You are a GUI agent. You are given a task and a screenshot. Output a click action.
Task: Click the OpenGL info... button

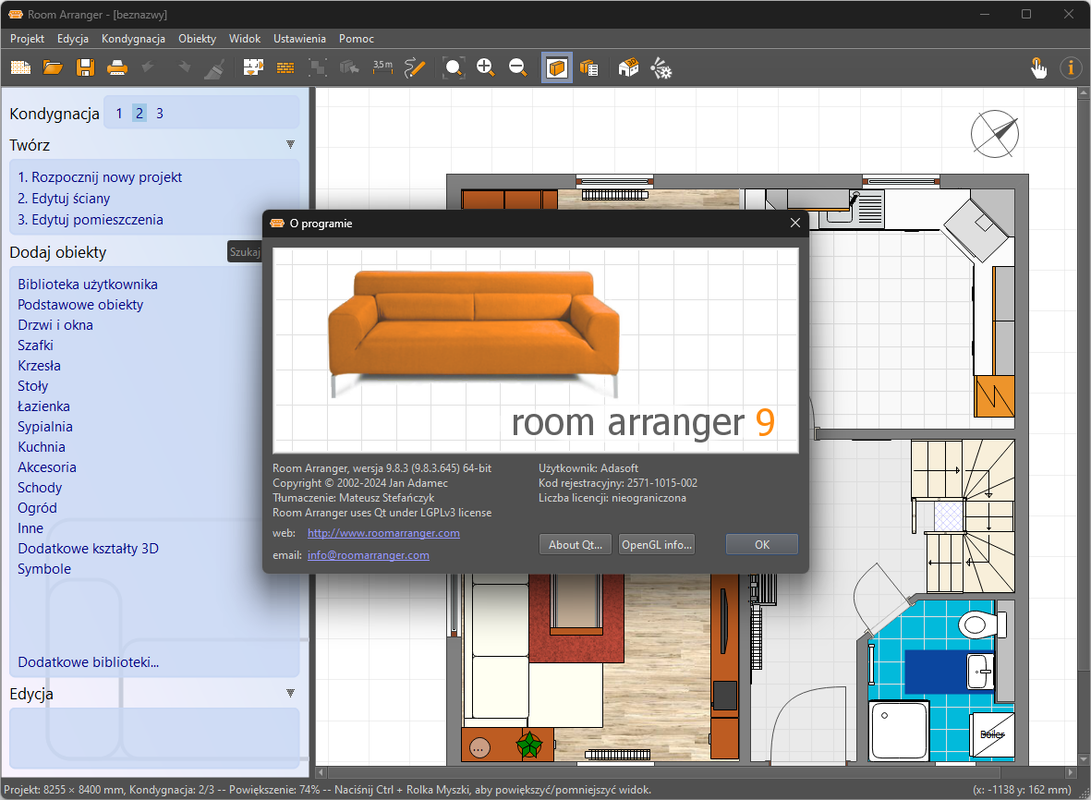pyautogui.click(x=657, y=545)
